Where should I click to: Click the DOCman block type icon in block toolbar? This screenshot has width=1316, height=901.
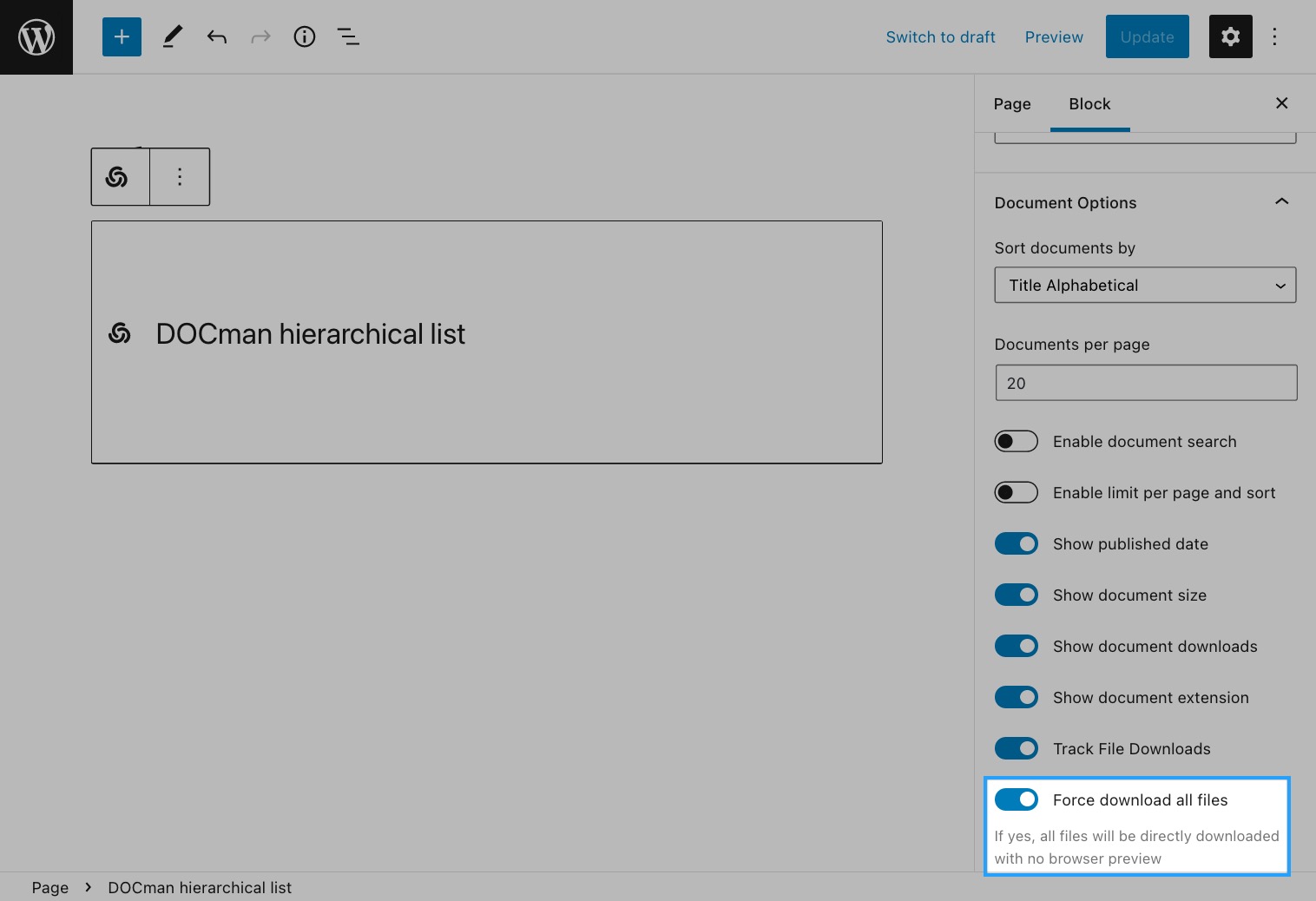(x=117, y=177)
